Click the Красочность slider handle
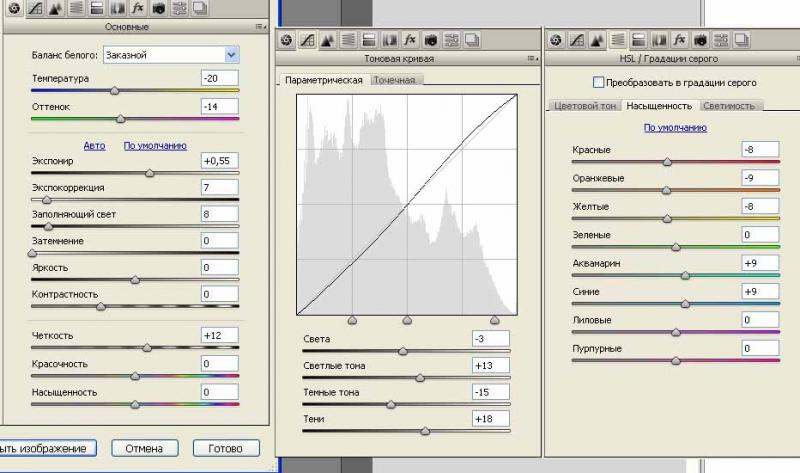The image size is (800, 473). click(x=135, y=377)
